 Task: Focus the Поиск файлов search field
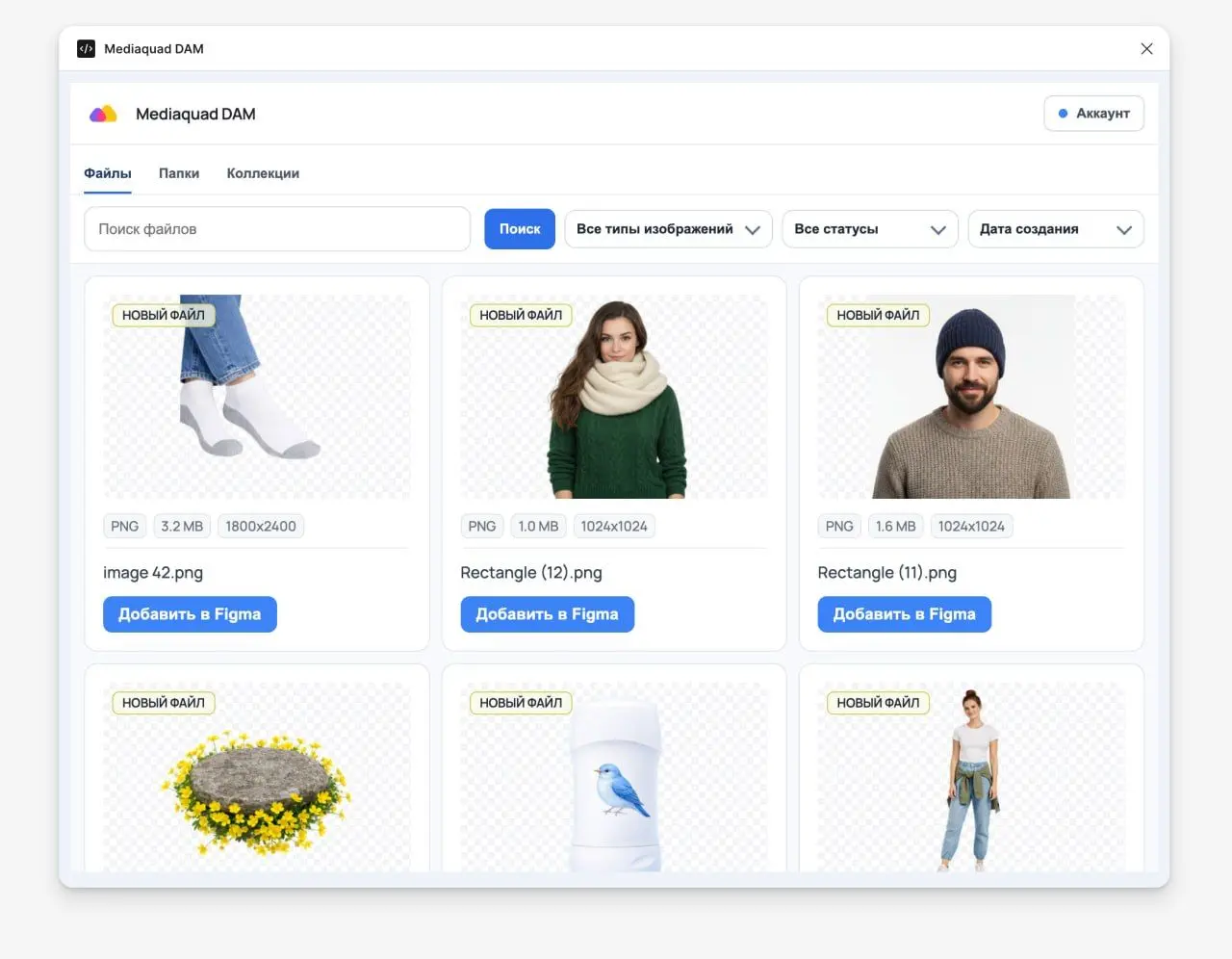277,229
